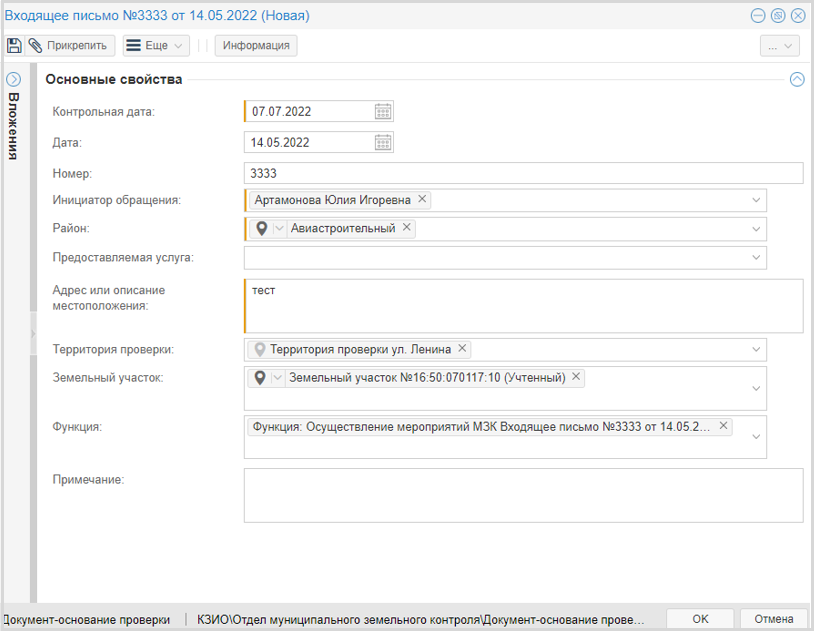The height and width of the screenshot is (631, 814).
Task: Click the OK button
Action: pyautogui.click(x=700, y=619)
